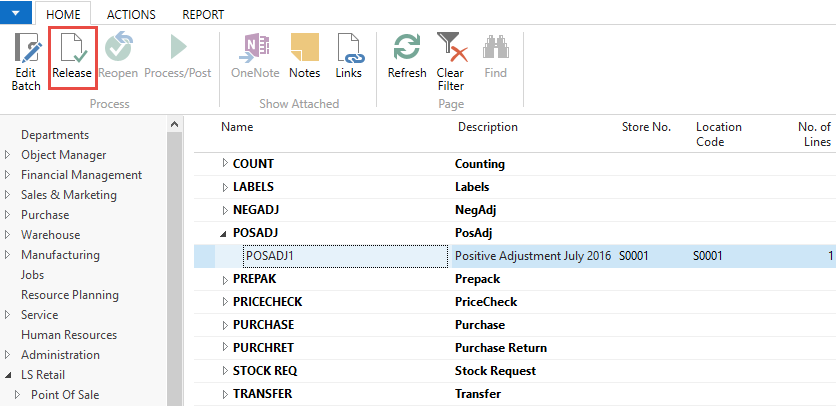
Task: Collapse the POSADJ batch group
Action: [x=225, y=233]
